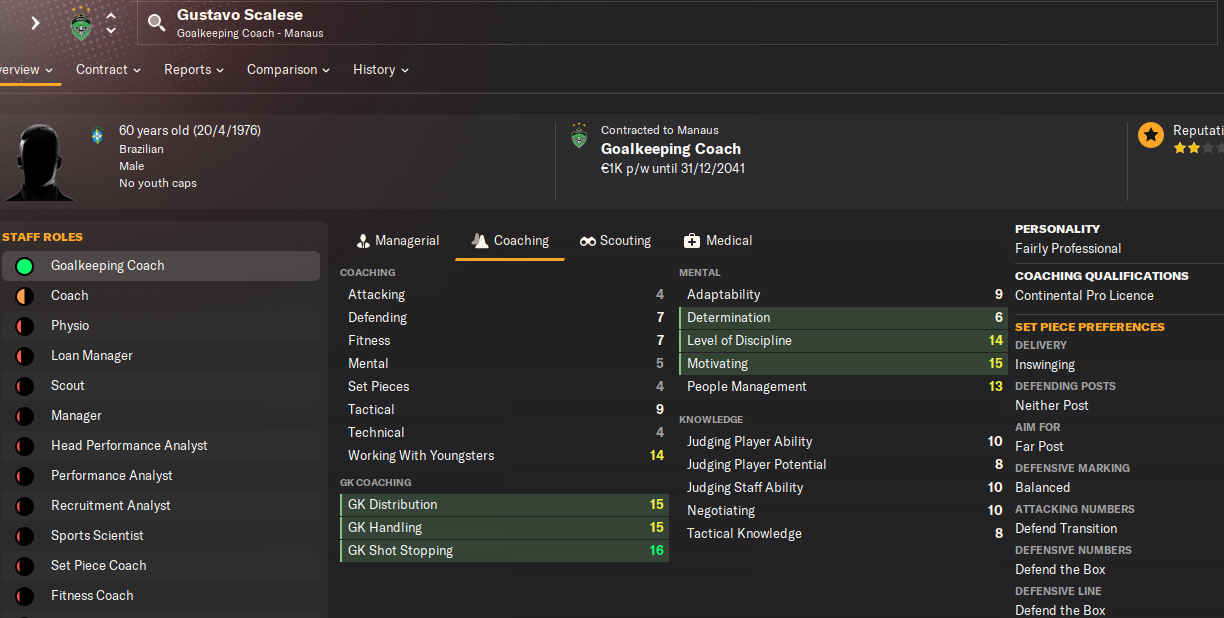Click the up arrow stepper beside the badge
Viewport: 1224px width, 618px height.
coord(111,16)
